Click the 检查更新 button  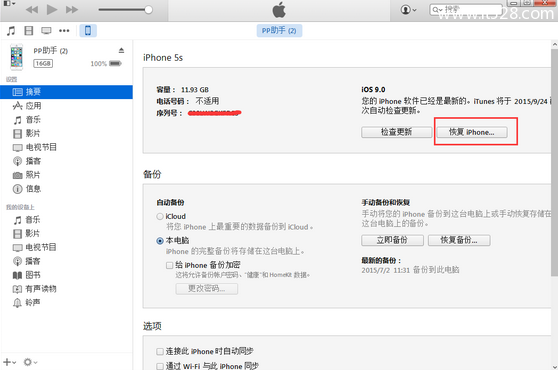(x=396, y=132)
